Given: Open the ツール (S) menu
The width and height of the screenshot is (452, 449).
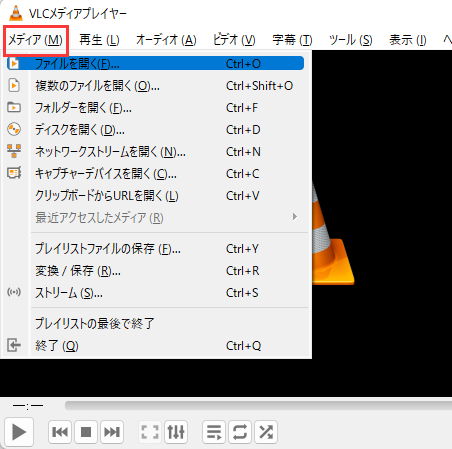Looking at the screenshot, I should click(x=351, y=40).
